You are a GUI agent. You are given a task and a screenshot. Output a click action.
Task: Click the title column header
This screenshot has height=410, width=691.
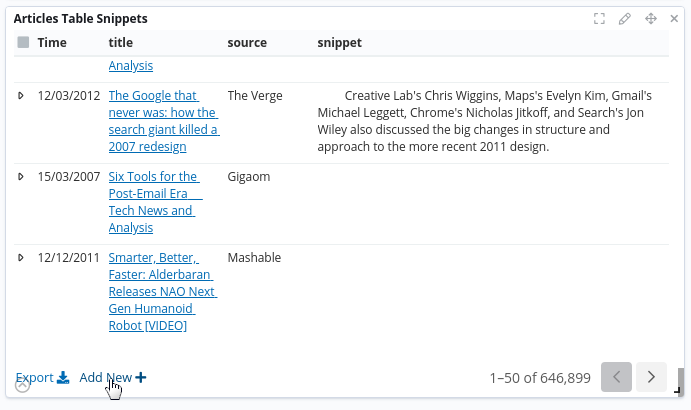coord(120,43)
